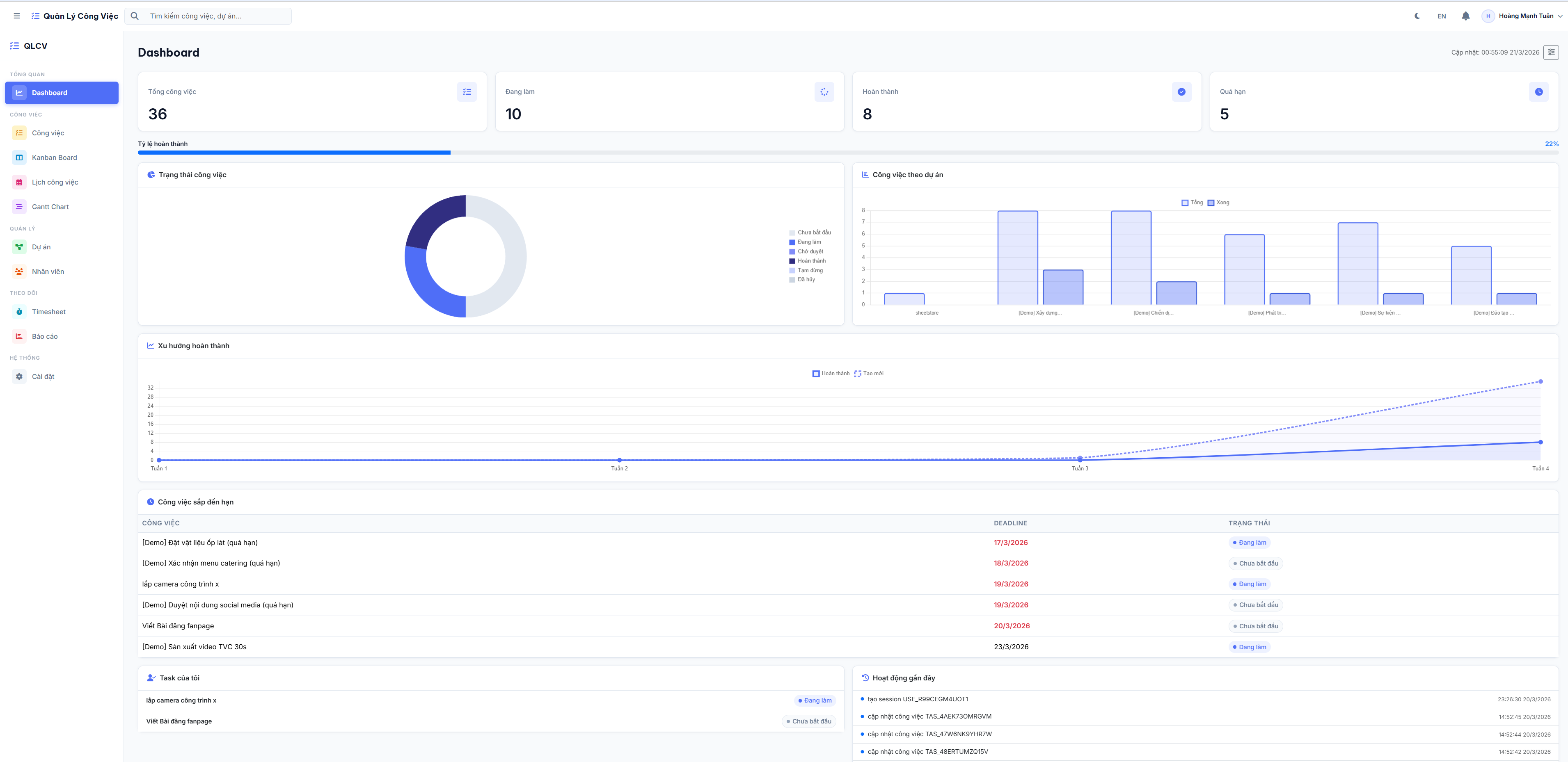The height and width of the screenshot is (762, 1568).
Task: Open Gantt Chart in sidebar
Action: (x=50, y=207)
